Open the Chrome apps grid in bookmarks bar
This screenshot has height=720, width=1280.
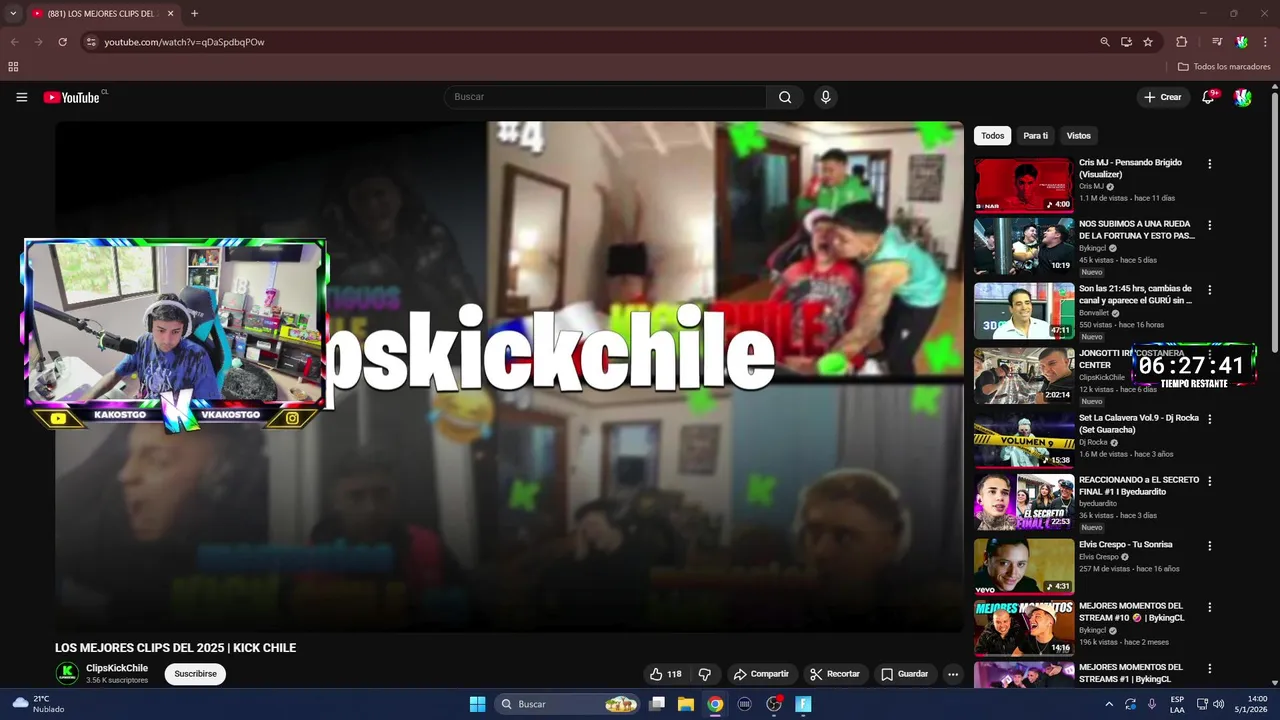(13, 67)
